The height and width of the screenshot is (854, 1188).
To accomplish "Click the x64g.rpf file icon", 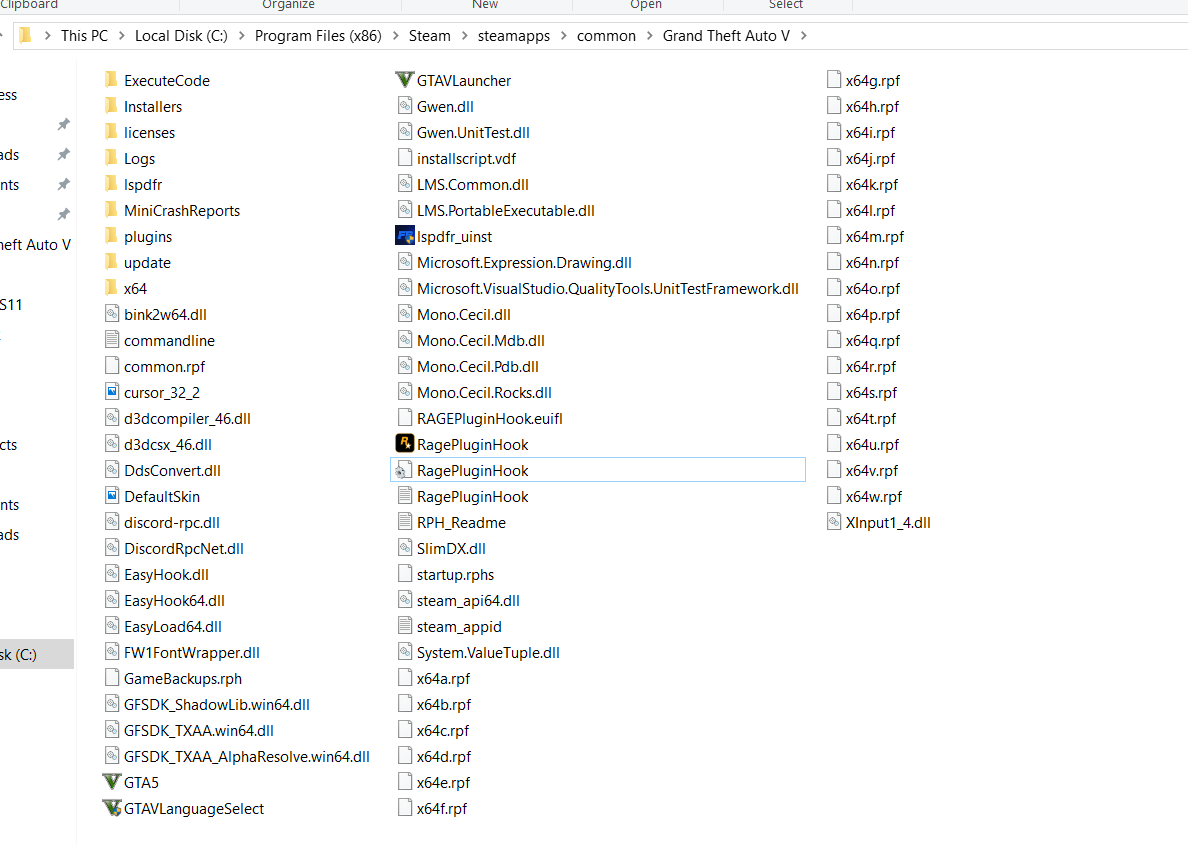I will 833,80.
